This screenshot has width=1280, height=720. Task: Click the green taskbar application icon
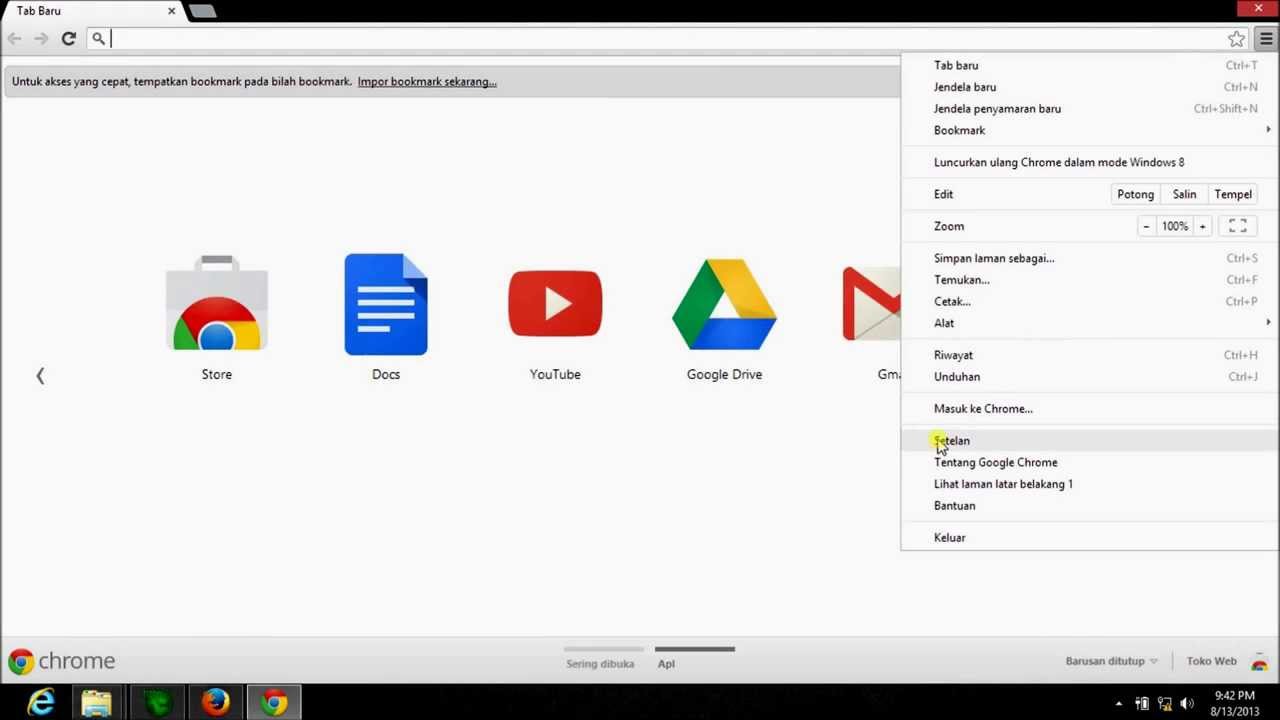point(157,703)
